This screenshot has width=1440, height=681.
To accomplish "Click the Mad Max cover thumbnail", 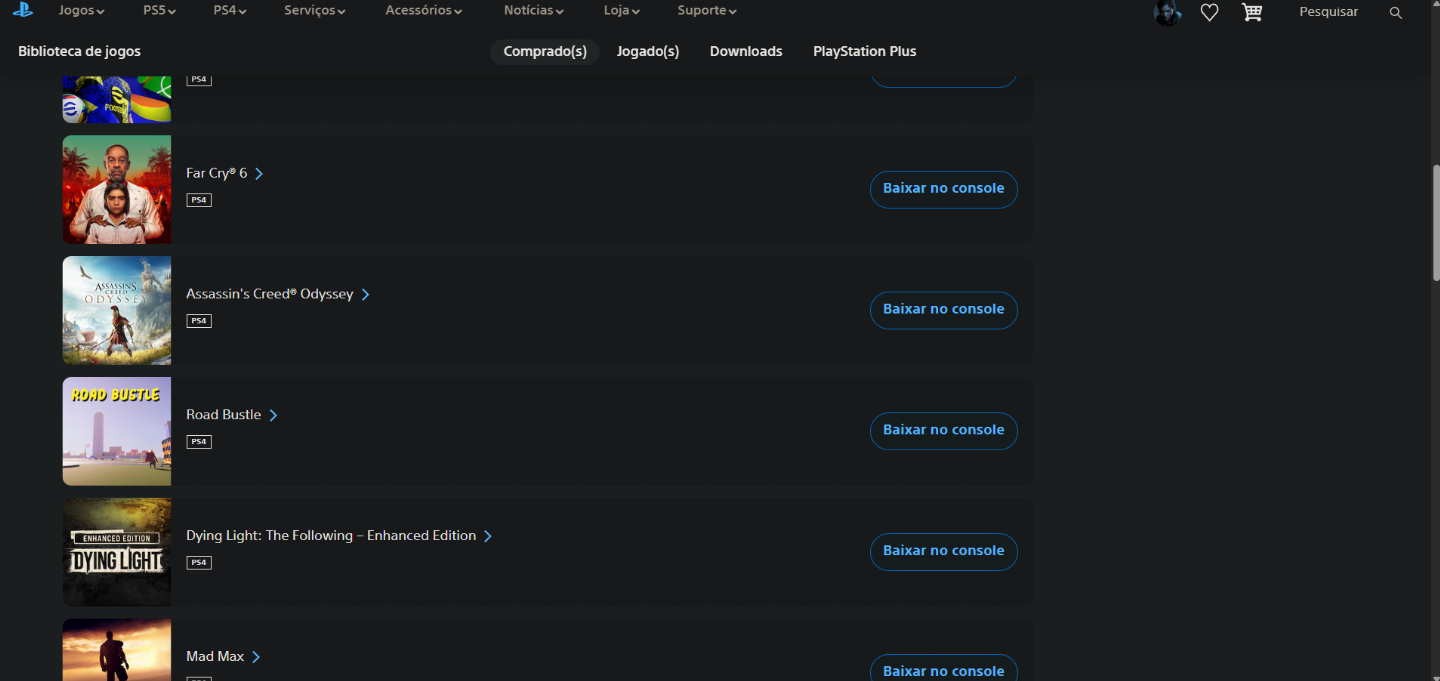I will click(117, 650).
